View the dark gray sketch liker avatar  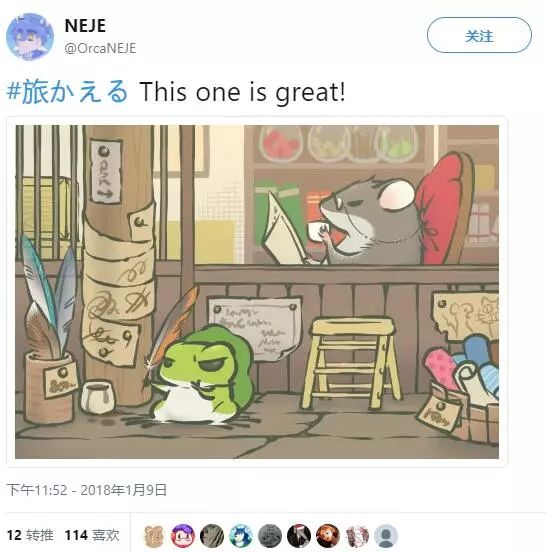pos(212,536)
